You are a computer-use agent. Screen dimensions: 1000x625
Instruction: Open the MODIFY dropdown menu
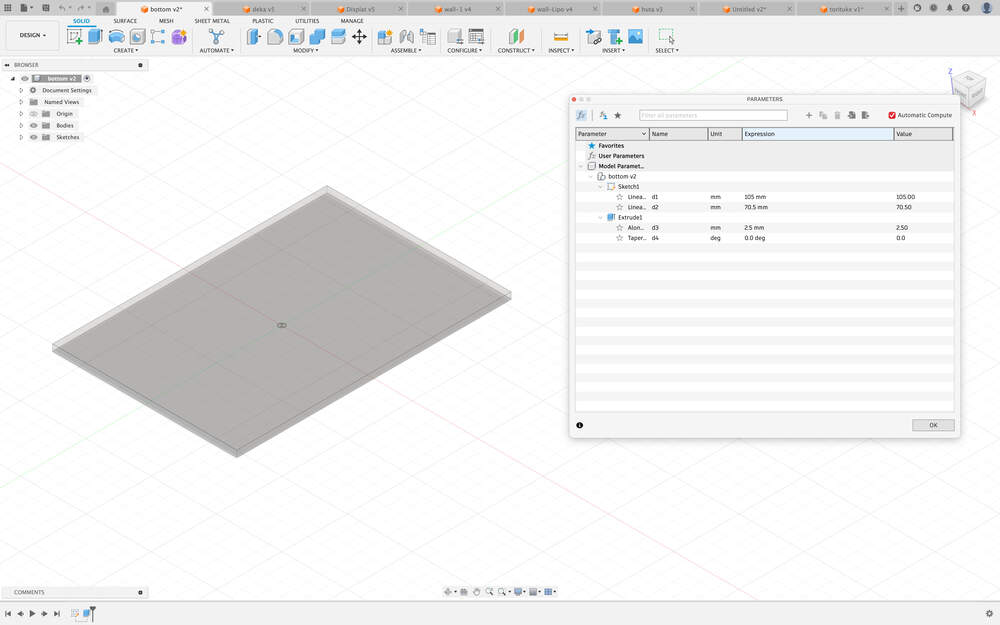point(305,50)
